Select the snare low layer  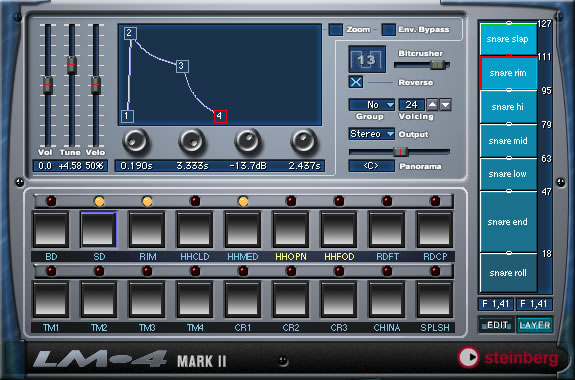[x=508, y=174]
